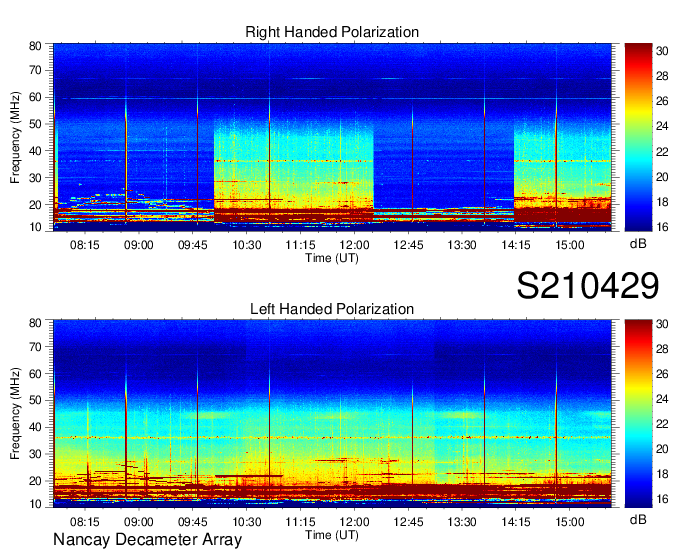This screenshot has height=552, width=680.
Task: Click the 22 value on the bottom colorbar
Action: tap(662, 424)
